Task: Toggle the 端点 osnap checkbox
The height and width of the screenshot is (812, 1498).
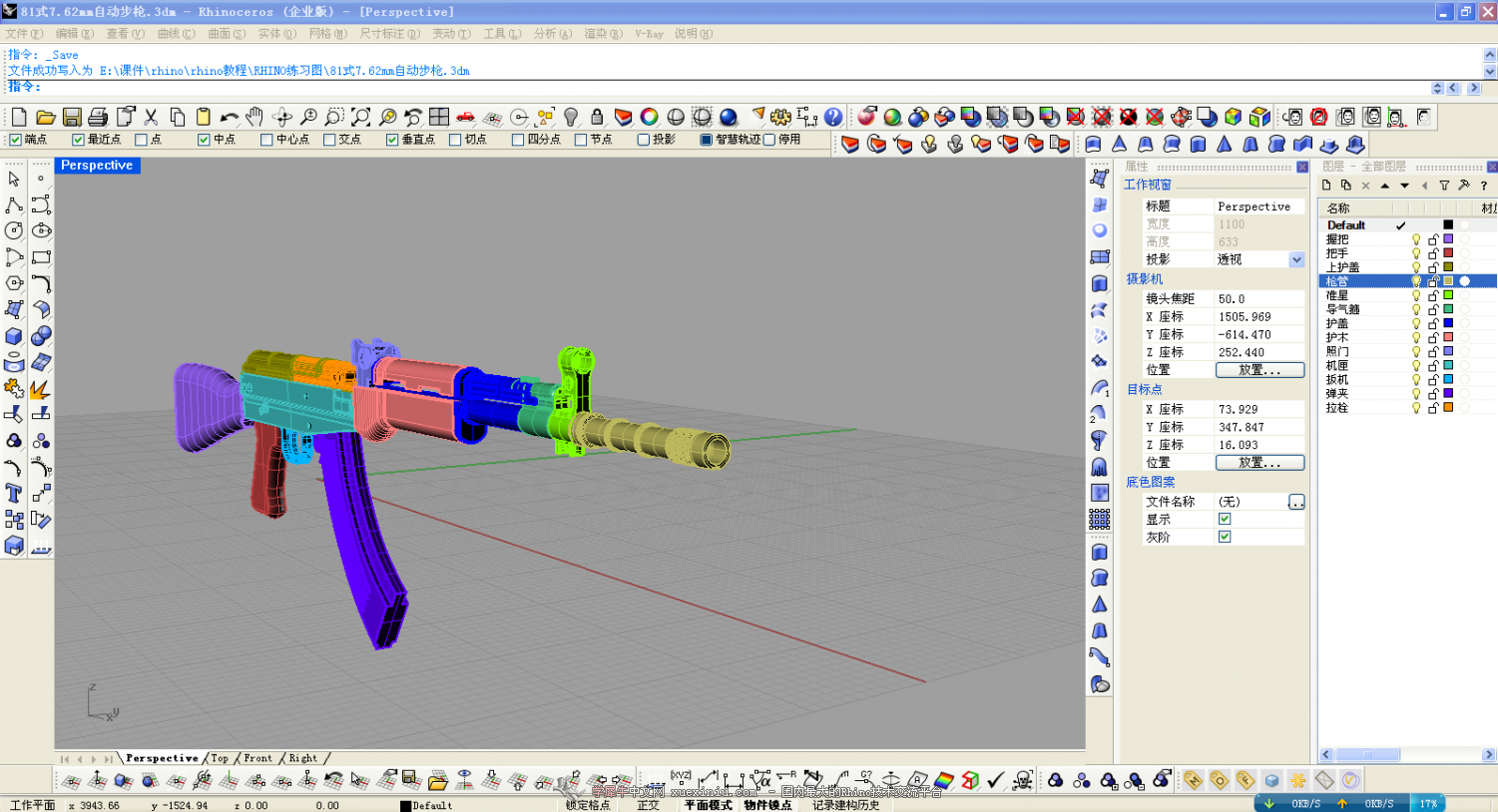Action: pyautogui.click(x=15, y=140)
